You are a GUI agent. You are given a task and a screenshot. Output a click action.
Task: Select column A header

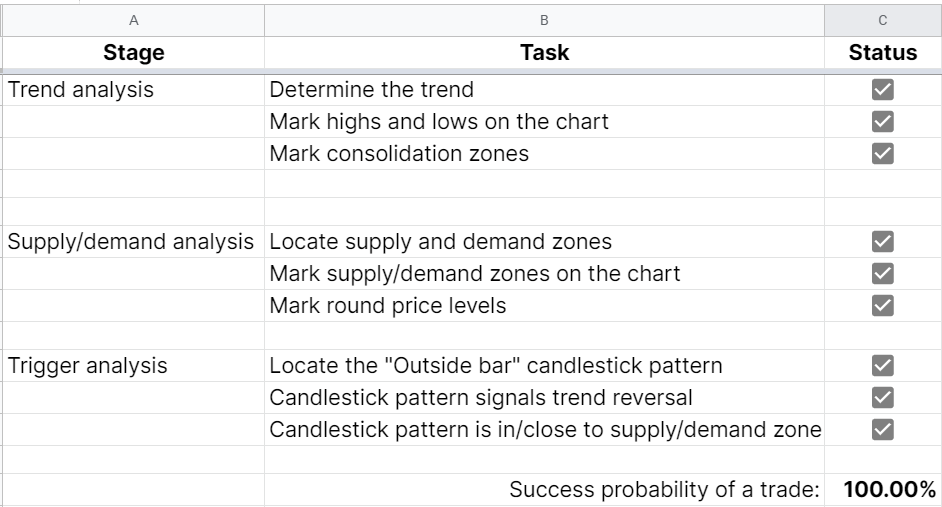coord(133,19)
